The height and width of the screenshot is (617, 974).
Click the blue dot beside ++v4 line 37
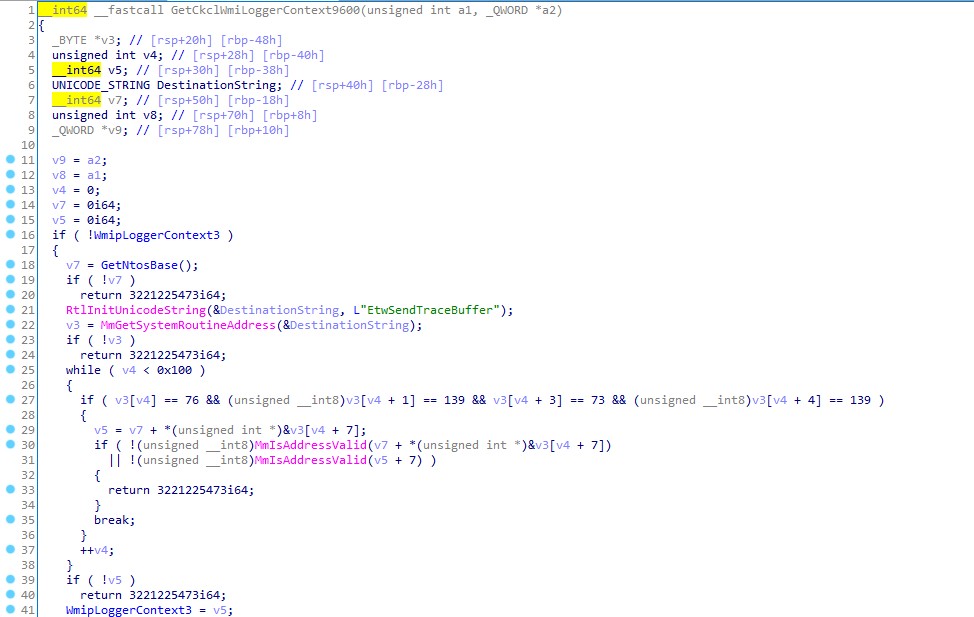point(10,549)
